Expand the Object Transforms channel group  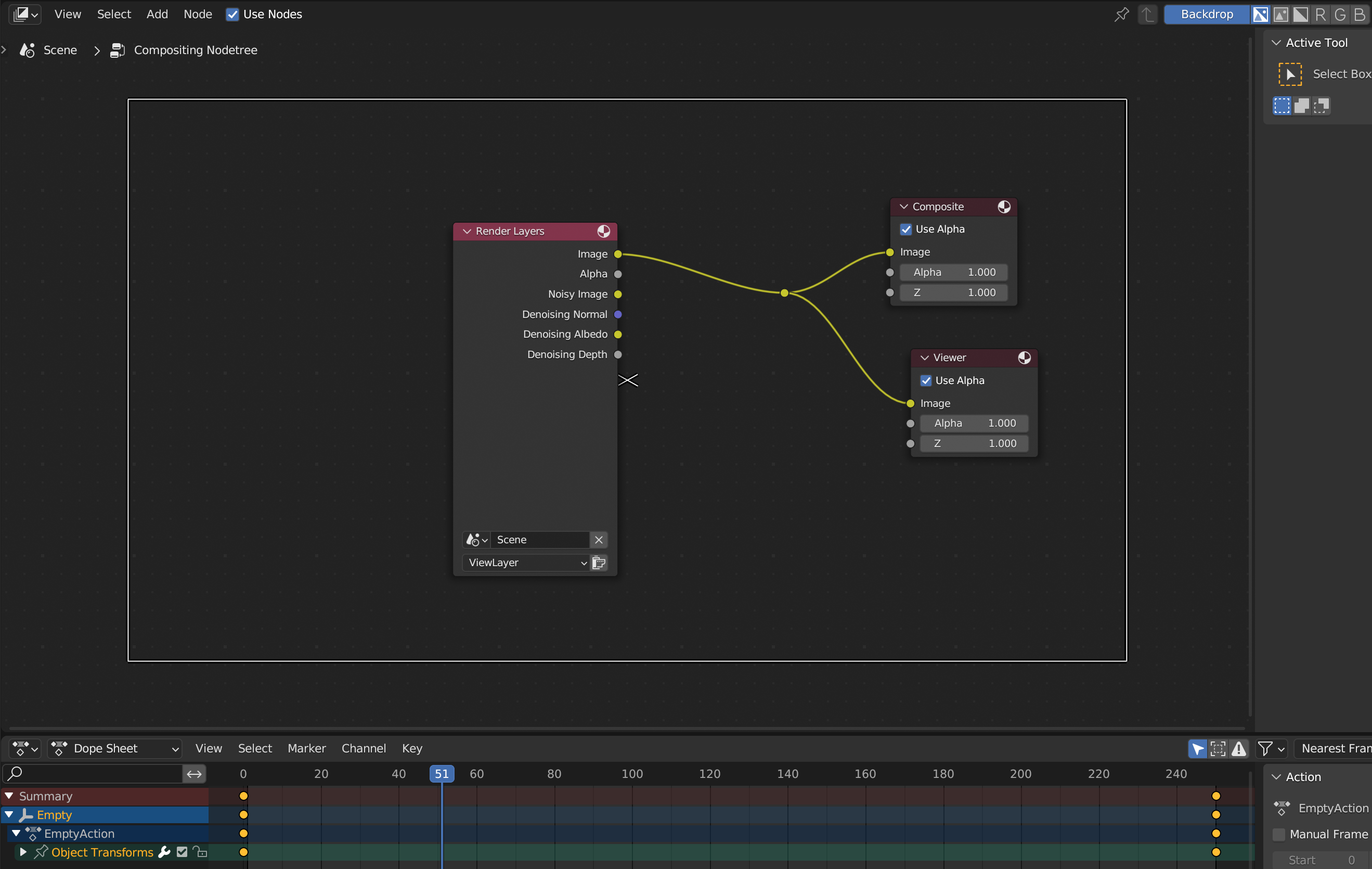[x=23, y=852]
